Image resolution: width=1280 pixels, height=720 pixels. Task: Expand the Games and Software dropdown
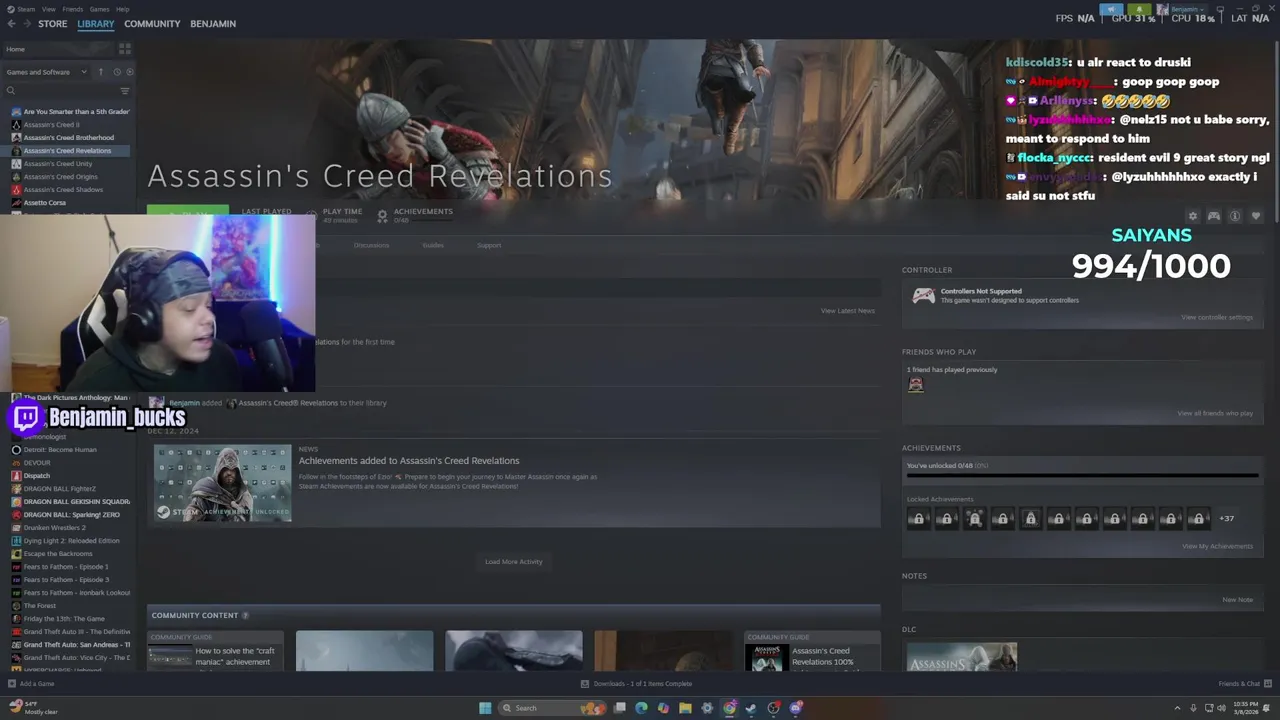(x=46, y=72)
